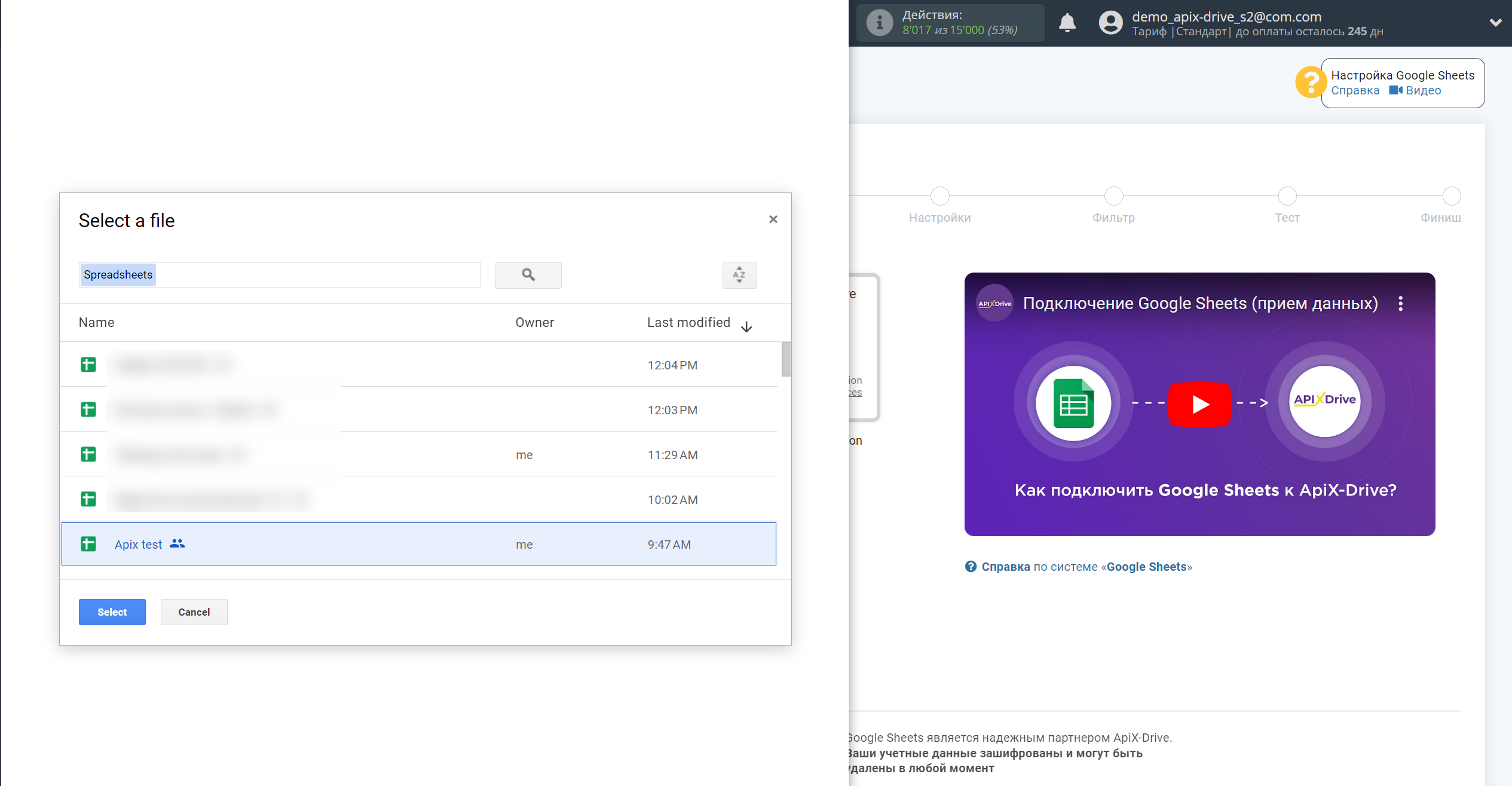Click the demo_apix-drive_s2 account email
This screenshot has width=1512, height=786.
tap(1226, 17)
